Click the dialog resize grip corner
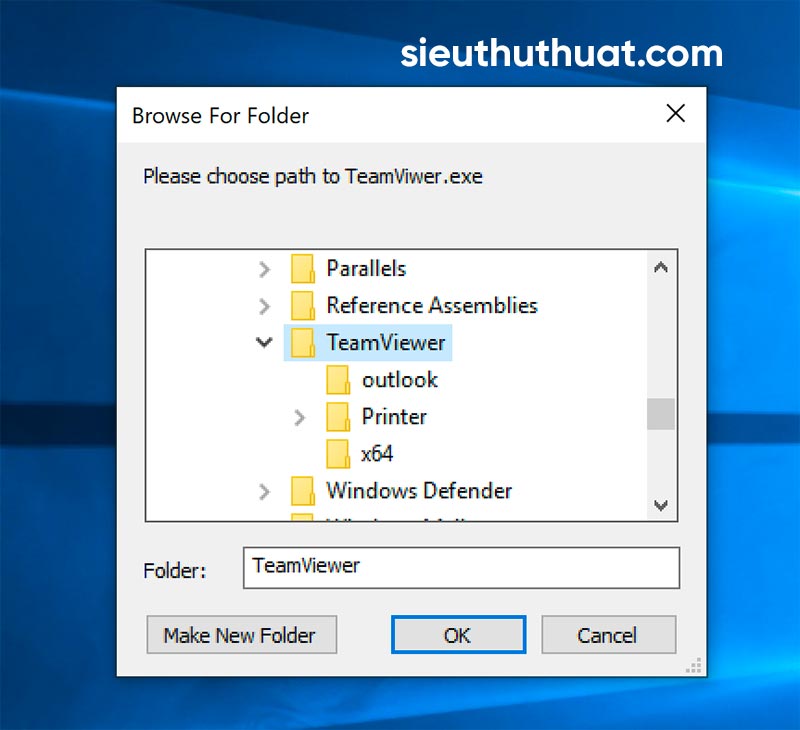This screenshot has height=730, width=800. pyautogui.click(x=694, y=665)
